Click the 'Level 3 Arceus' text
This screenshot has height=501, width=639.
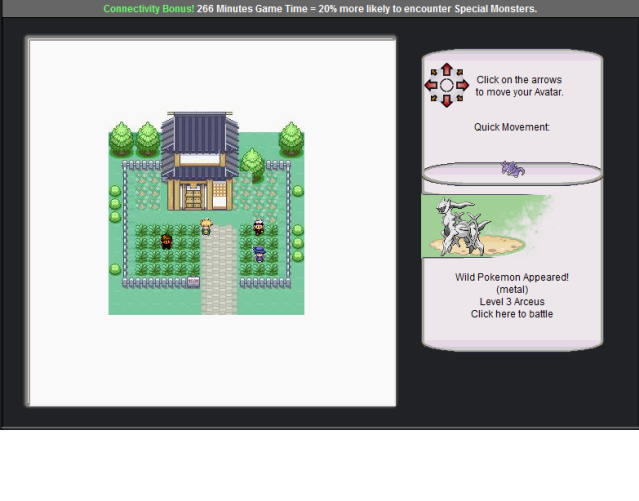click(x=512, y=302)
